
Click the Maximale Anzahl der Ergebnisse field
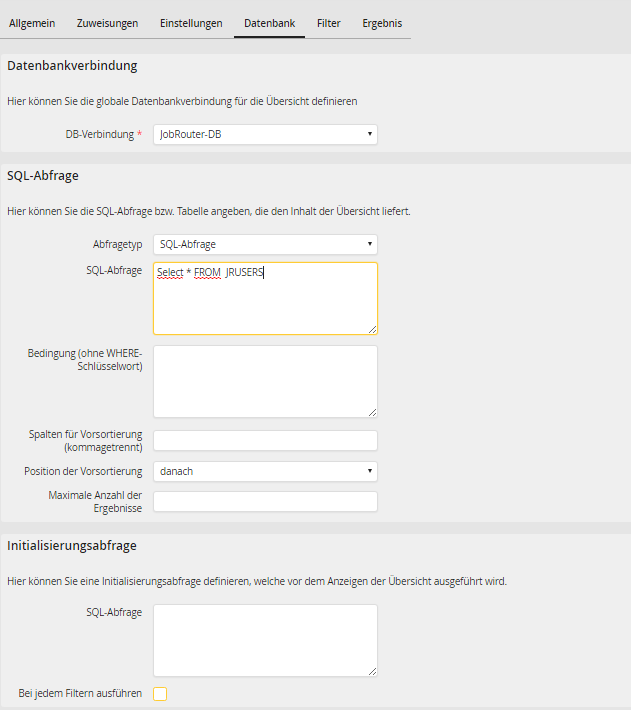point(265,501)
